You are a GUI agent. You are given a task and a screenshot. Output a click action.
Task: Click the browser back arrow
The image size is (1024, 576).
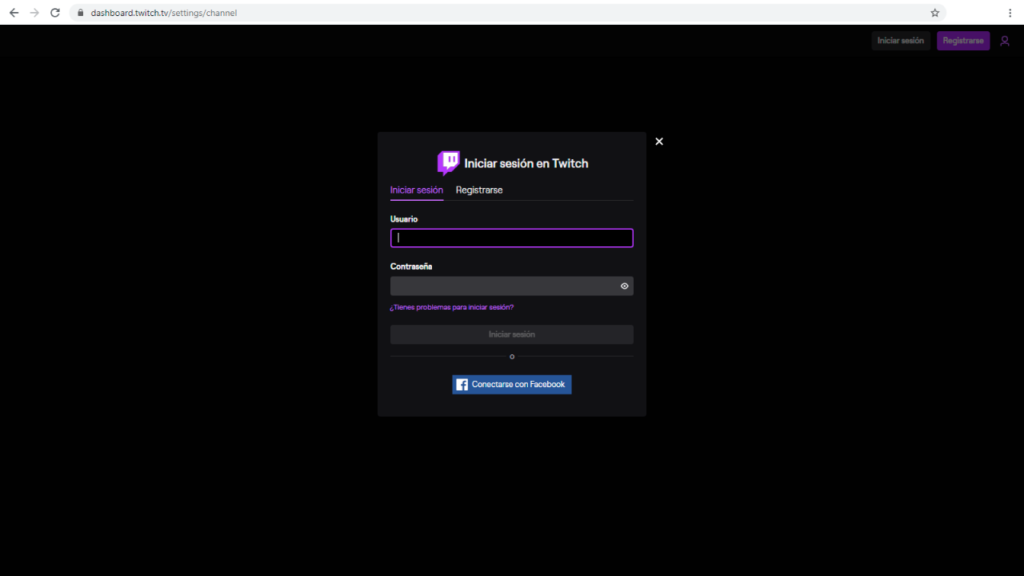pyautogui.click(x=14, y=13)
